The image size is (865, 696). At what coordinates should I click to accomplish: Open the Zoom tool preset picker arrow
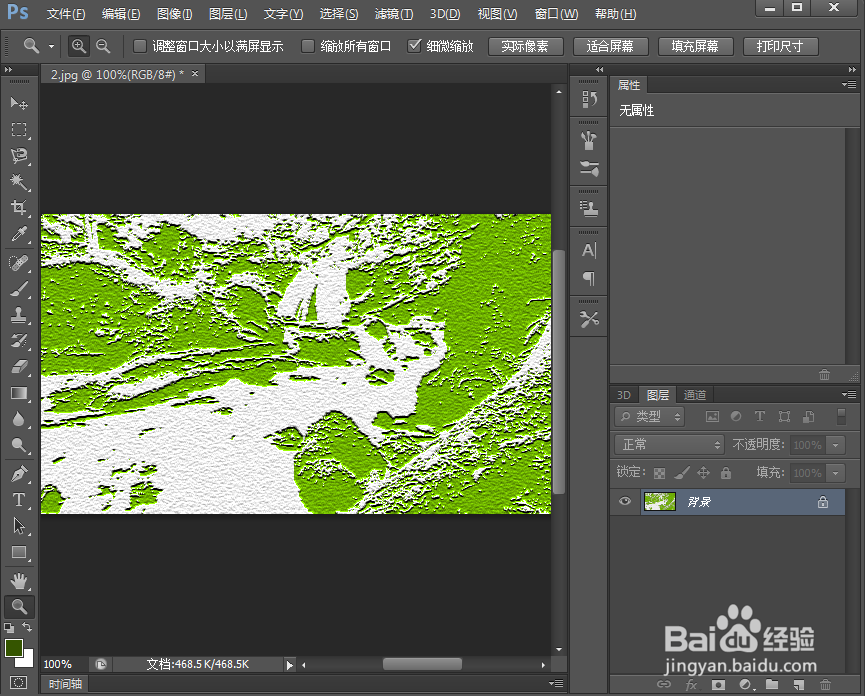51,46
